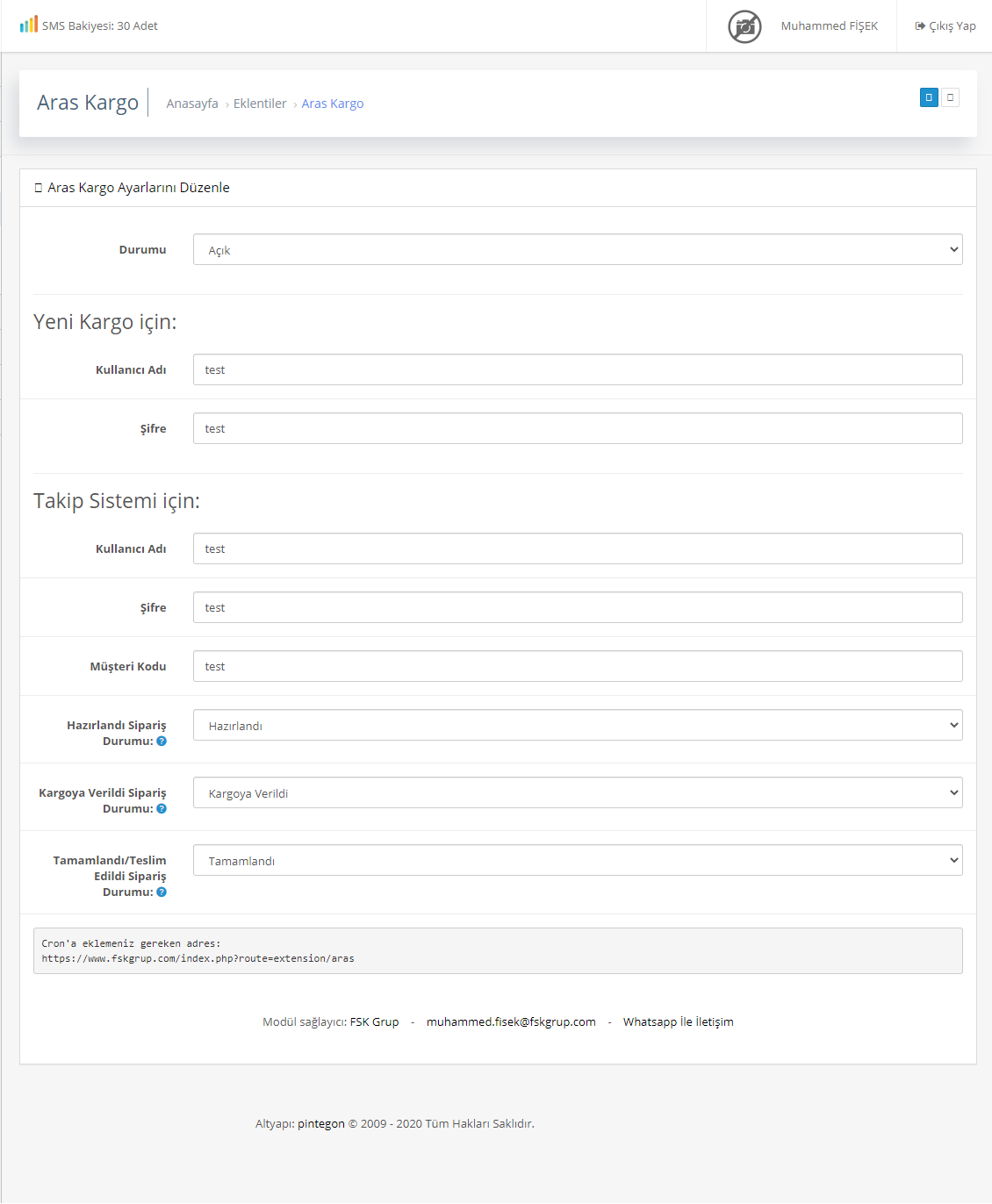Click the white cancel button next to save
This screenshot has width=992, height=1204.
[950, 97]
